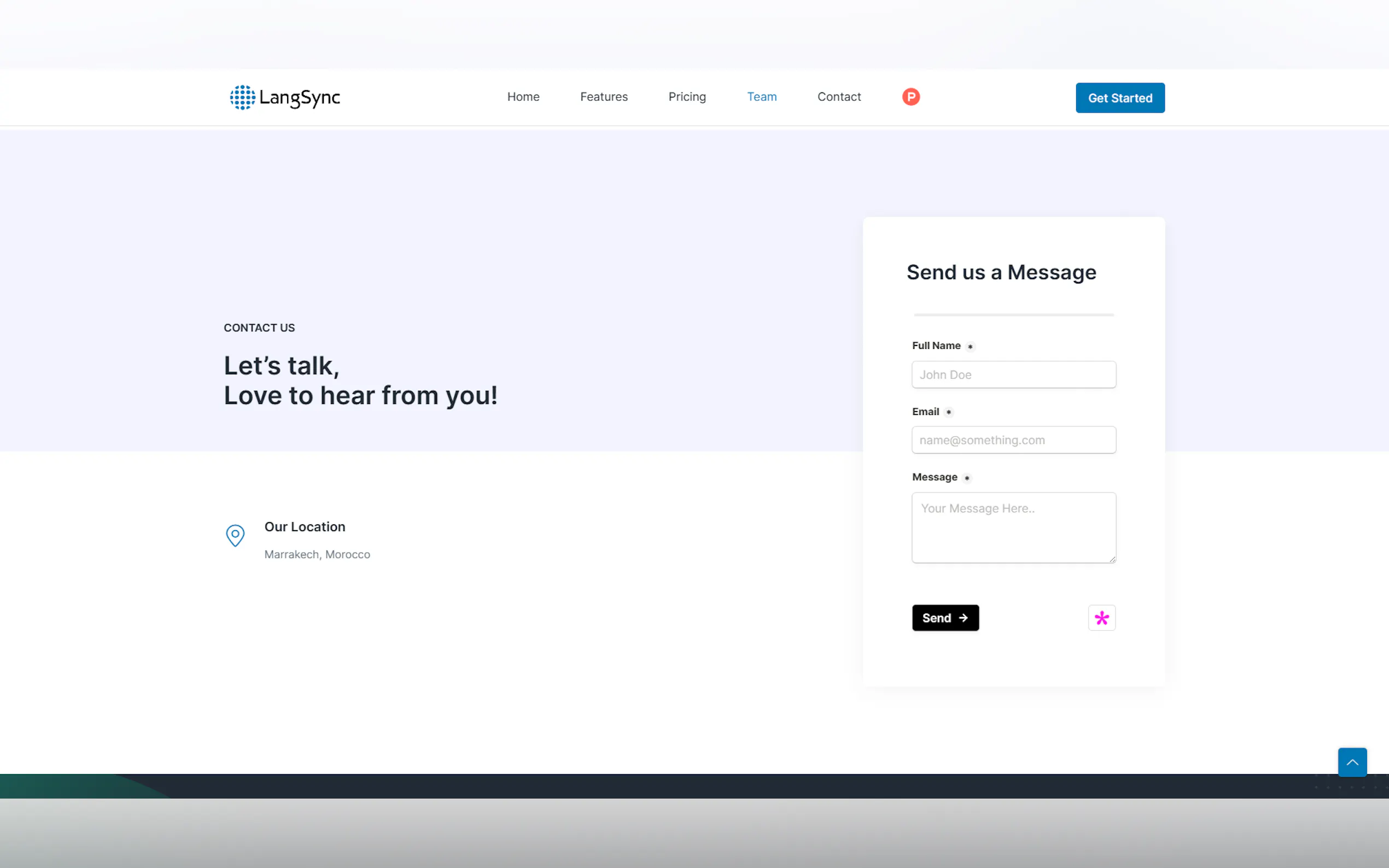This screenshot has height=868, width=1389.
Task: Focus the Your Message Here text area
Action: pyautogui.click(x=1013, y=527)
